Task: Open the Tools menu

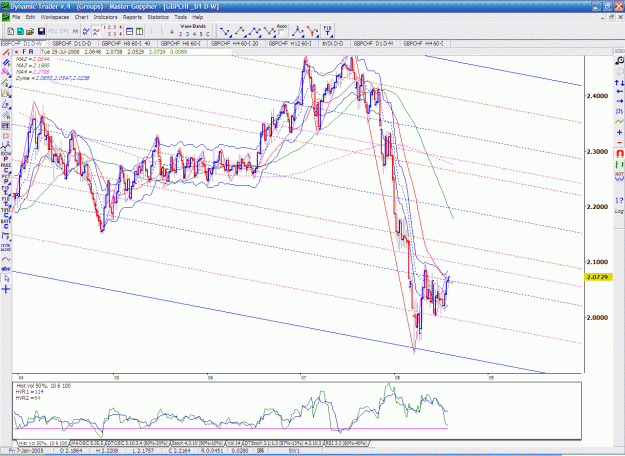Action: [180, 17]
